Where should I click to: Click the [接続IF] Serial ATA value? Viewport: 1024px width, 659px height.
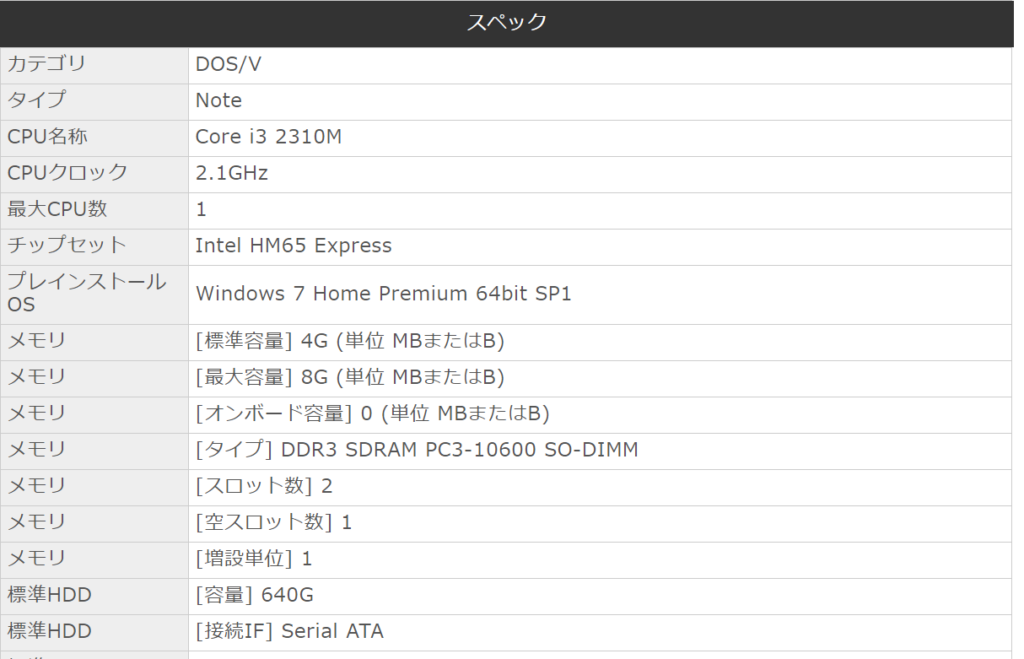tap(289, 632)
